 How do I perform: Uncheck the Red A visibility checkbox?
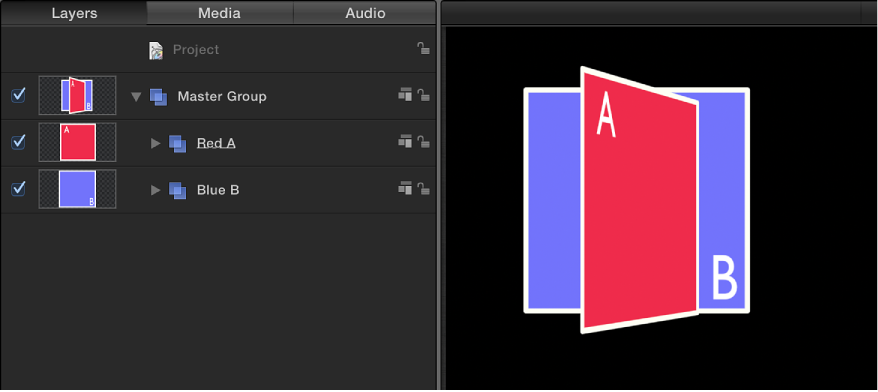[18, 142]
